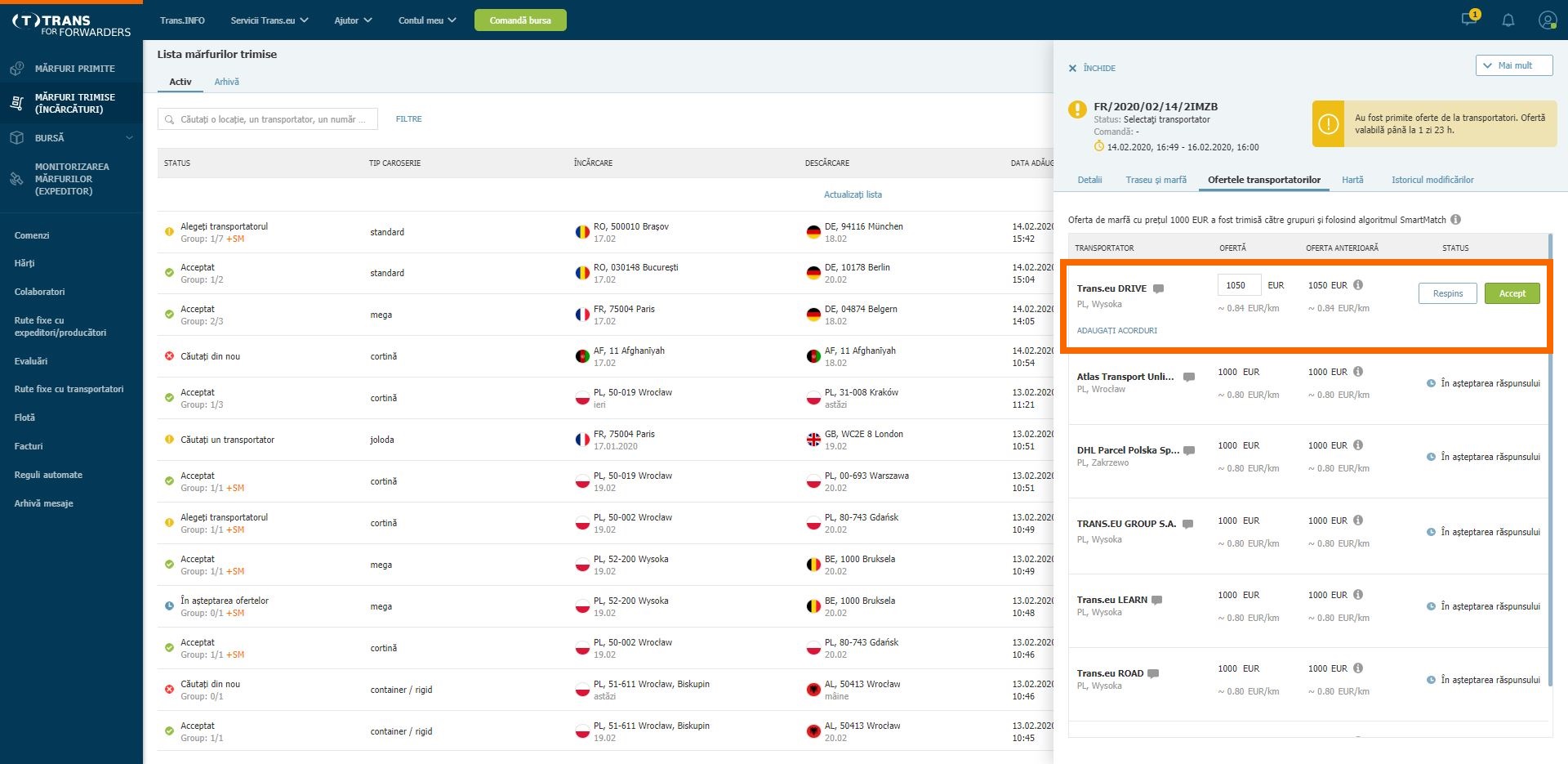Select row with DE, 10178 Berlin

click(605, 273)
